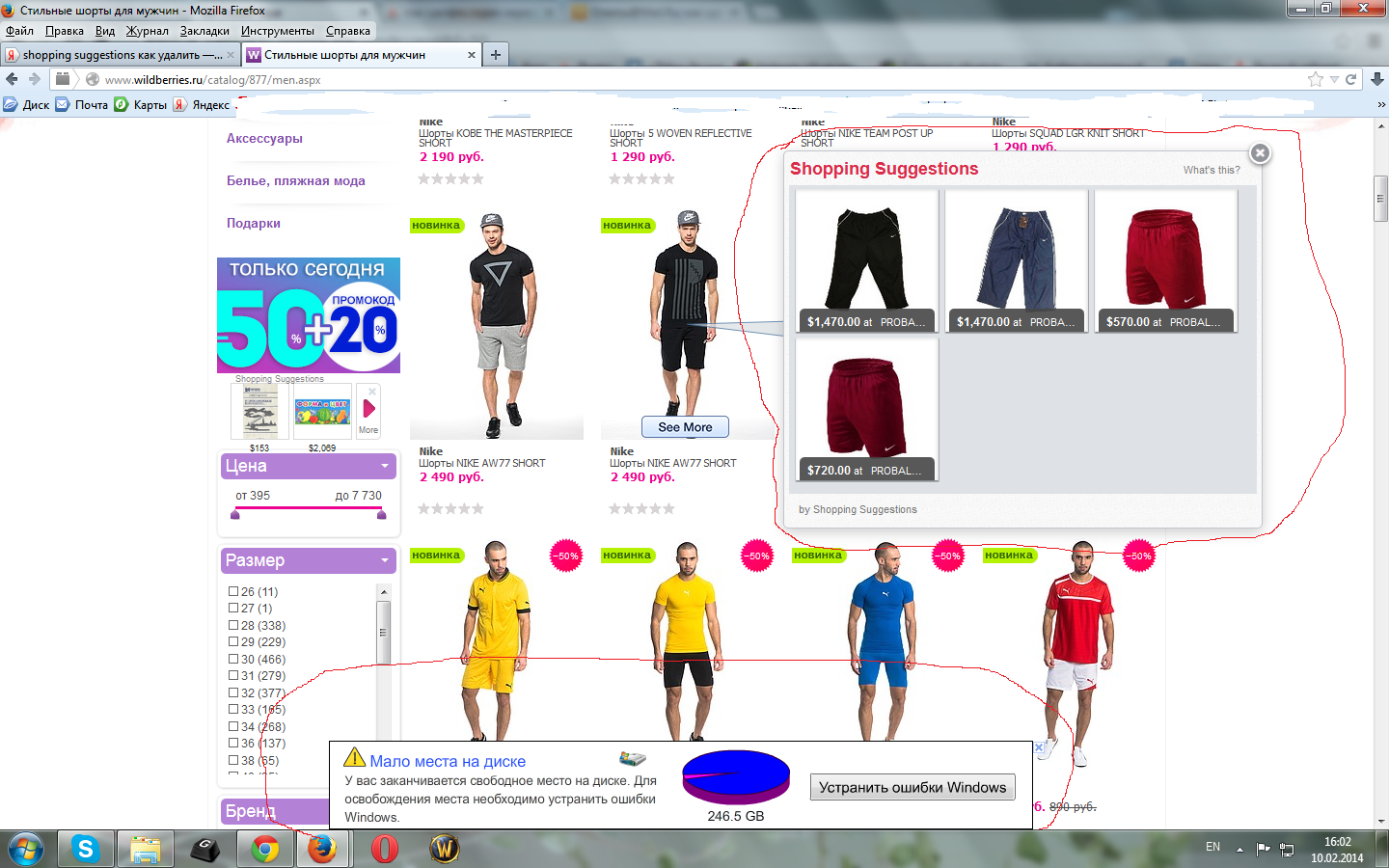Launch Google Chrome from the taskbar
Viewport: 1389px width, 868px height.
(x=265, y=849)
